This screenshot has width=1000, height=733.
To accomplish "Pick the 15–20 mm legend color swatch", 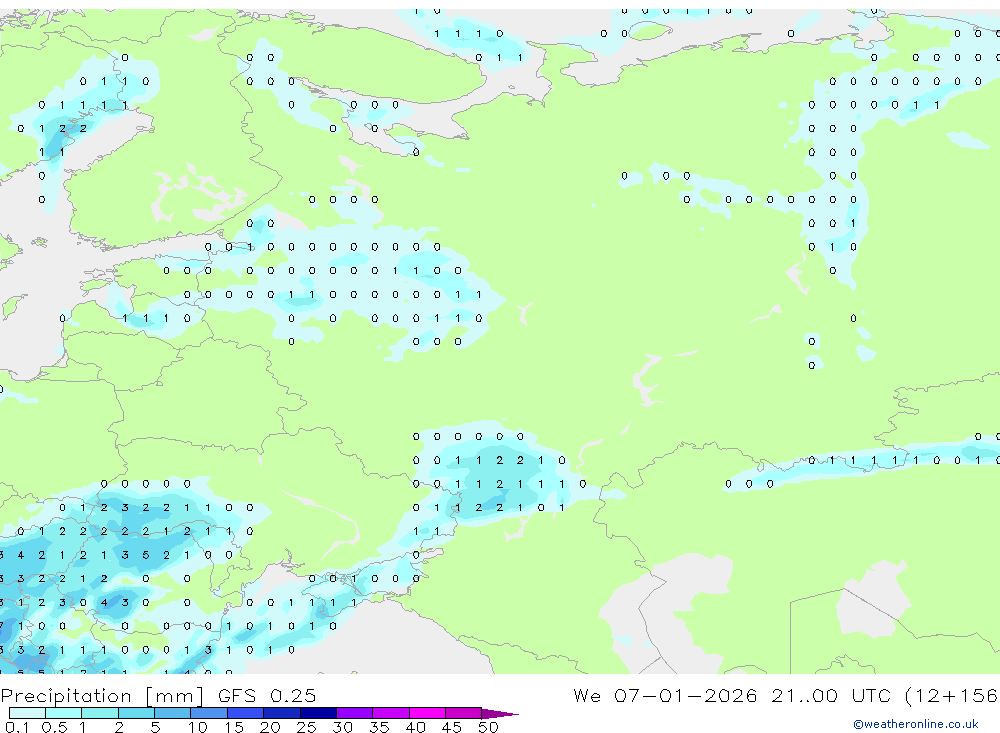I will coord(246,713).
